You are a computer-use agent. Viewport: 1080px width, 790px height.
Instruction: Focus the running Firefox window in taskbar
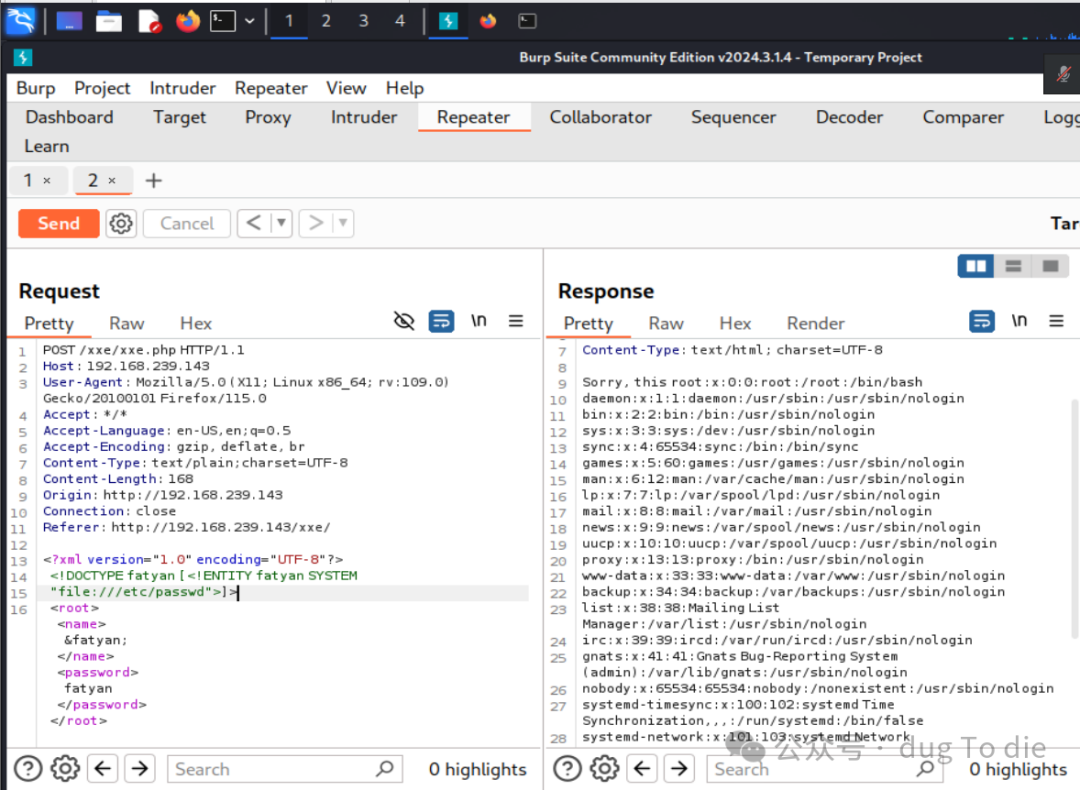pyautogui.click(x=488, y=21)
